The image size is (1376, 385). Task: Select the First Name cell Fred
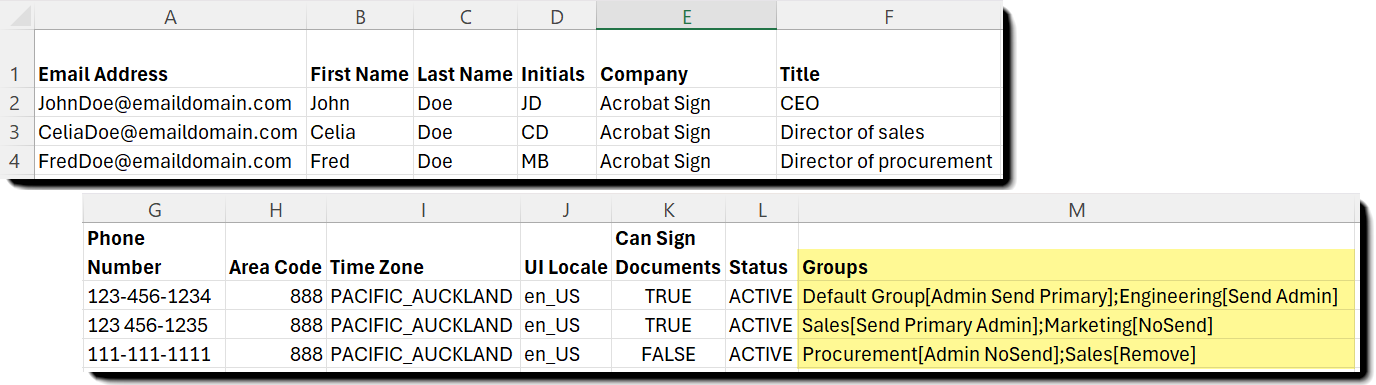click(x=360, y=161)
